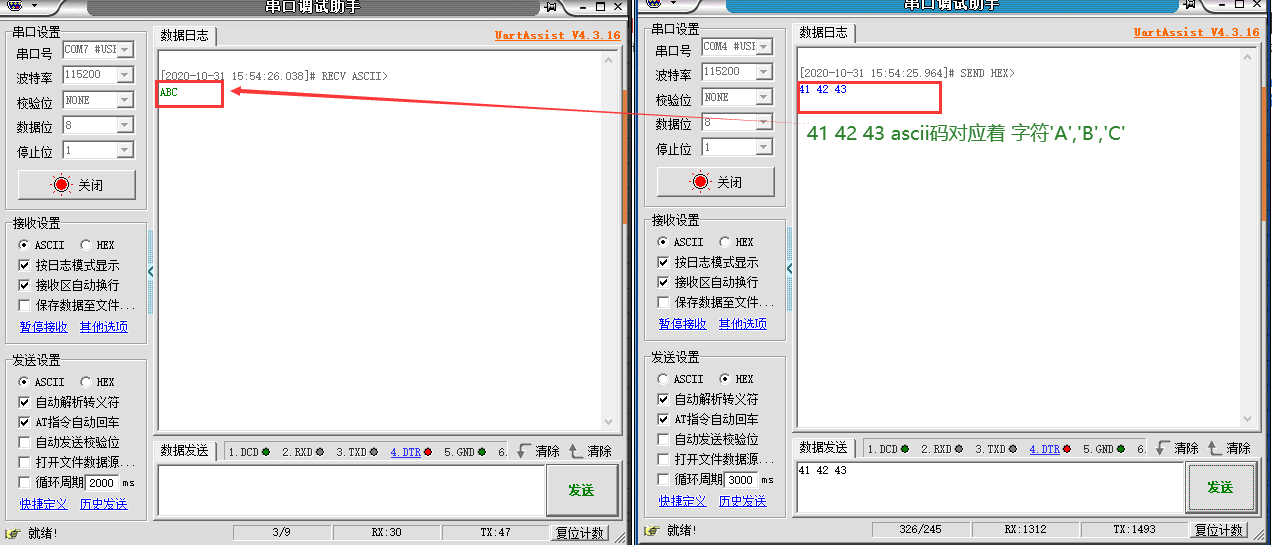Viewport: 1272px width, 545px height.
Task: Select 数据发送 tab in left window
Action: coord(185,451)
